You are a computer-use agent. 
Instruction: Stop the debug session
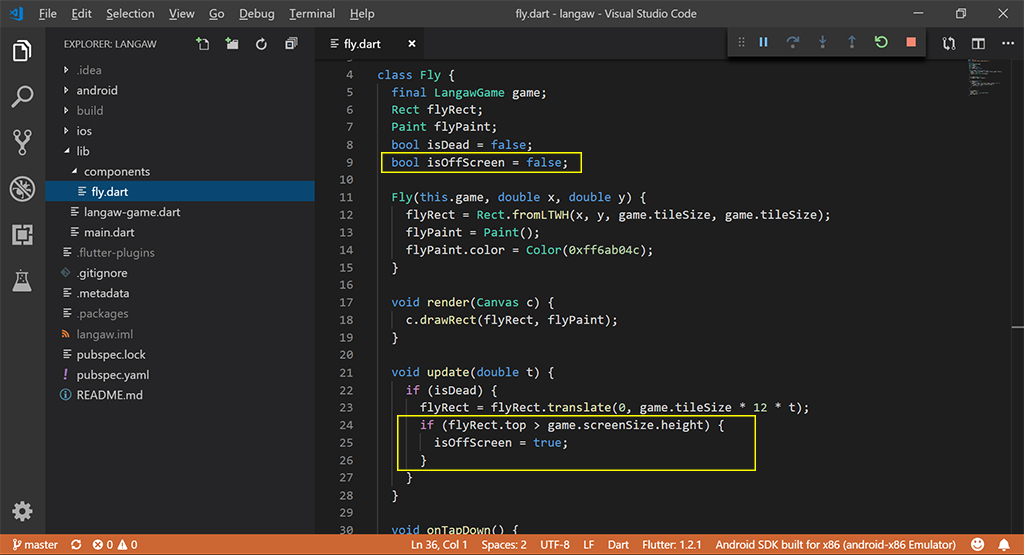pos(910,42)
